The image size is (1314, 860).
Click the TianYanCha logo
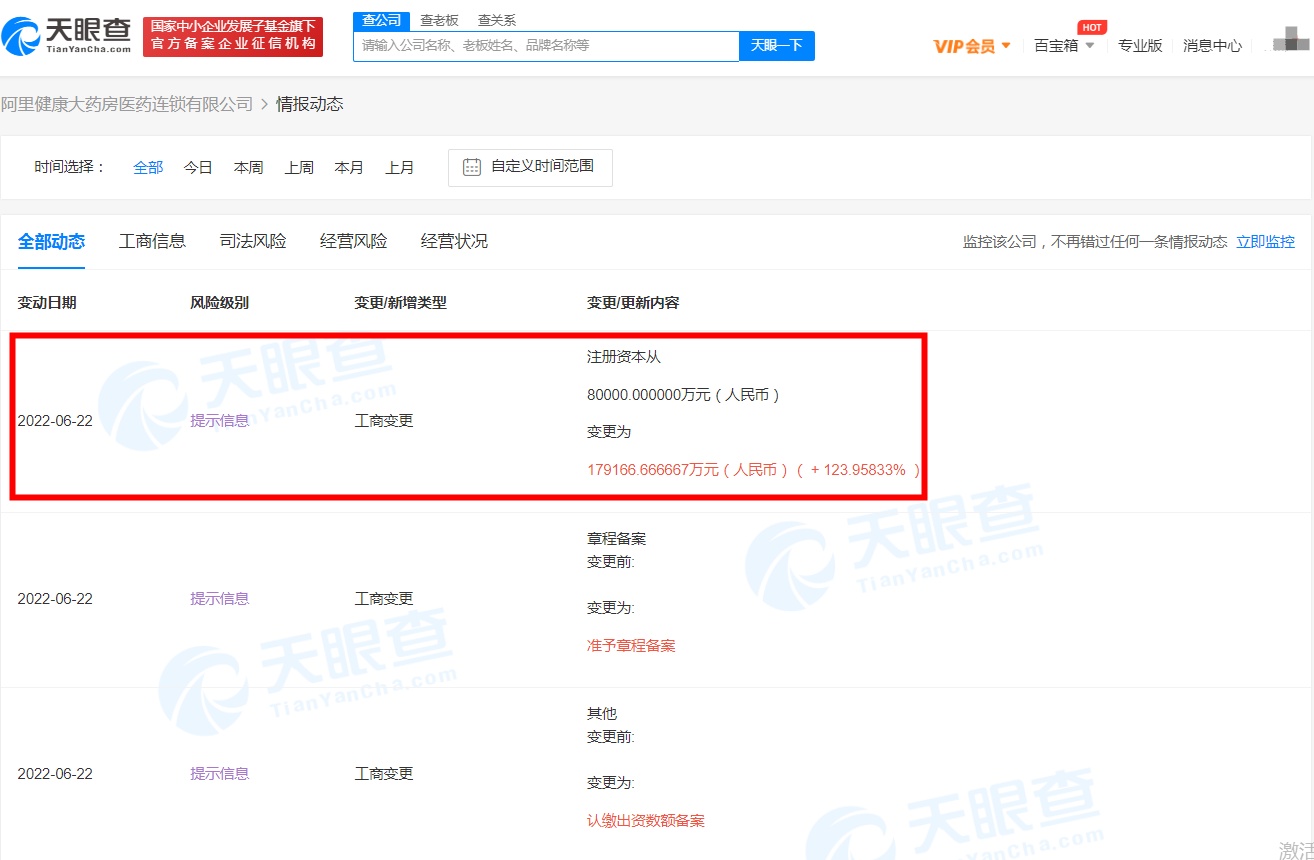click(x=67, y=37)
